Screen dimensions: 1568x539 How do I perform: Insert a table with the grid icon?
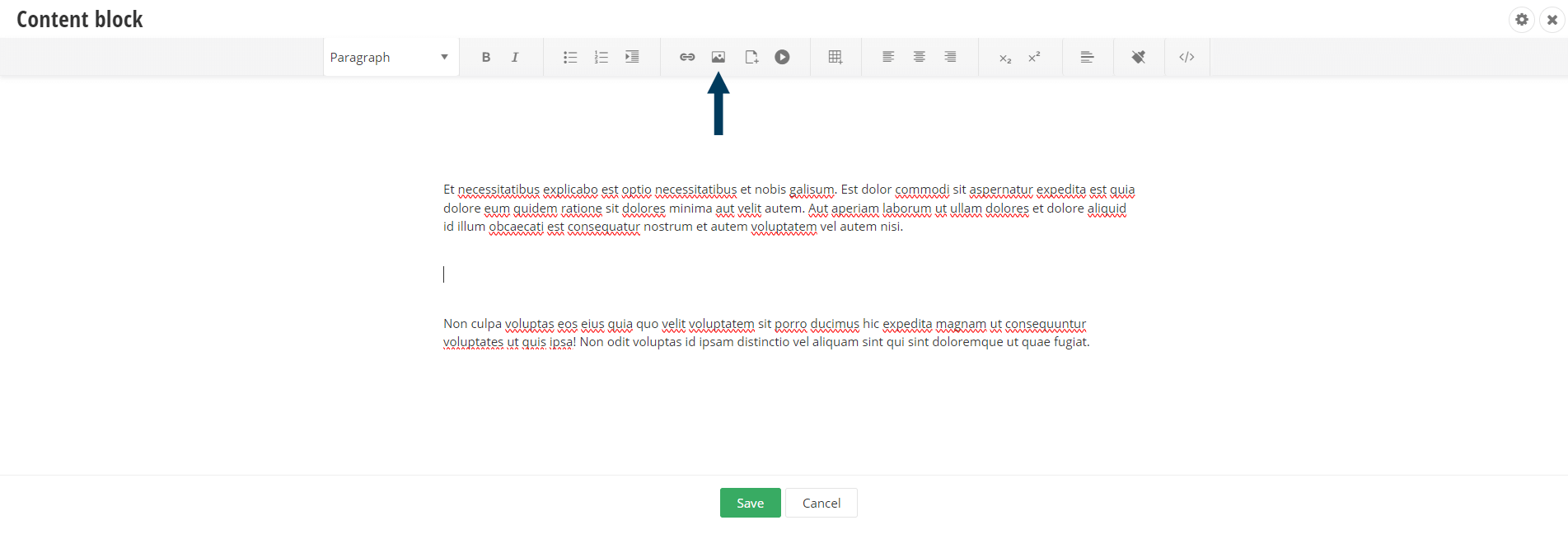pos(835,57)
